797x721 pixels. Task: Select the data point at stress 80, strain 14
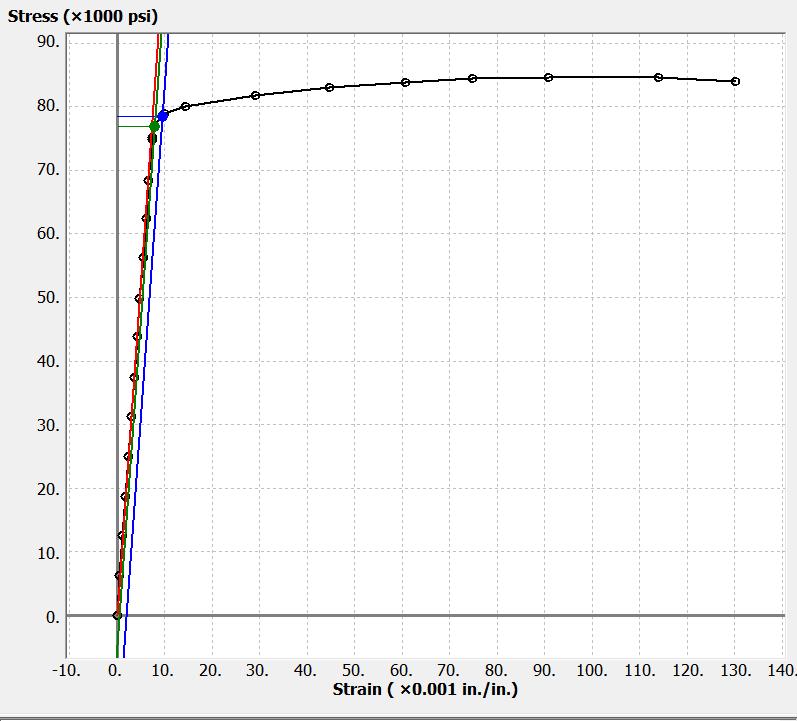click(186, 106)
